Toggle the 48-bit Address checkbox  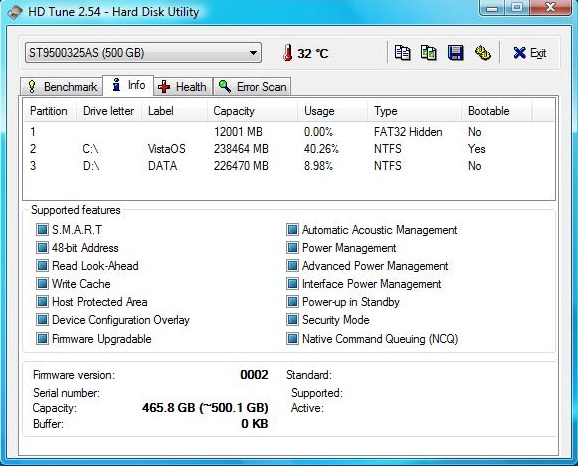click(42, 247)
